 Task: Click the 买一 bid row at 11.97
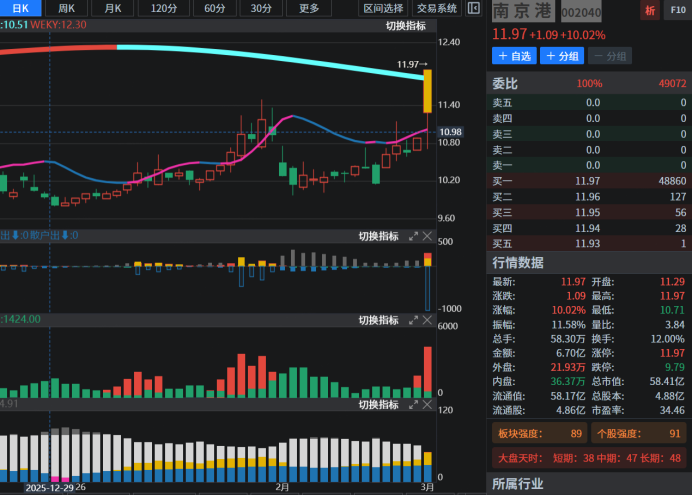click(x=590, y=181)
